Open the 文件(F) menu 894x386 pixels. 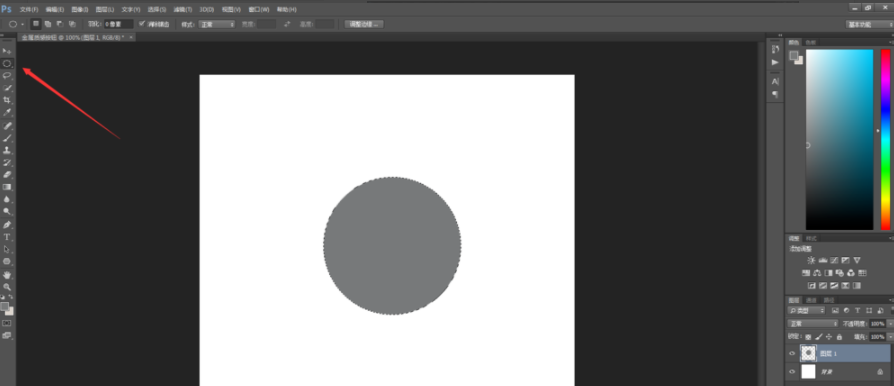coord(29,10)
